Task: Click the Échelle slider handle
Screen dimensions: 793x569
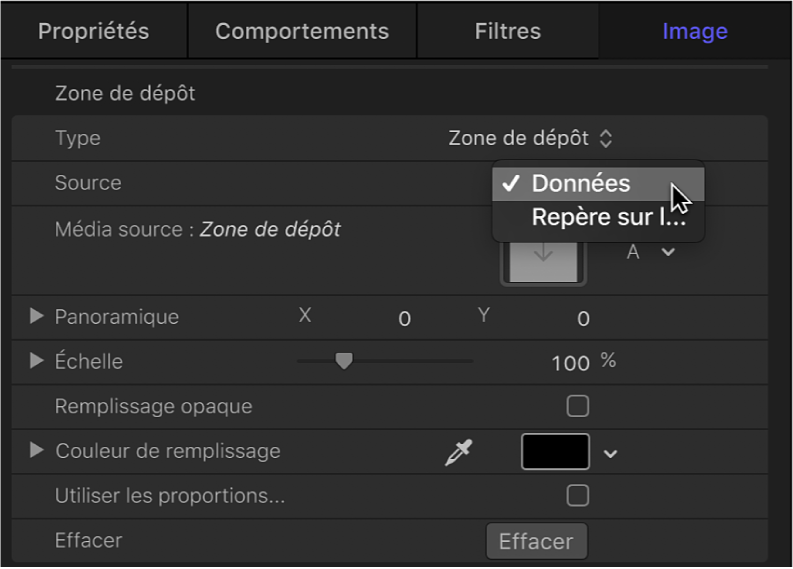Action: [344, 361]
